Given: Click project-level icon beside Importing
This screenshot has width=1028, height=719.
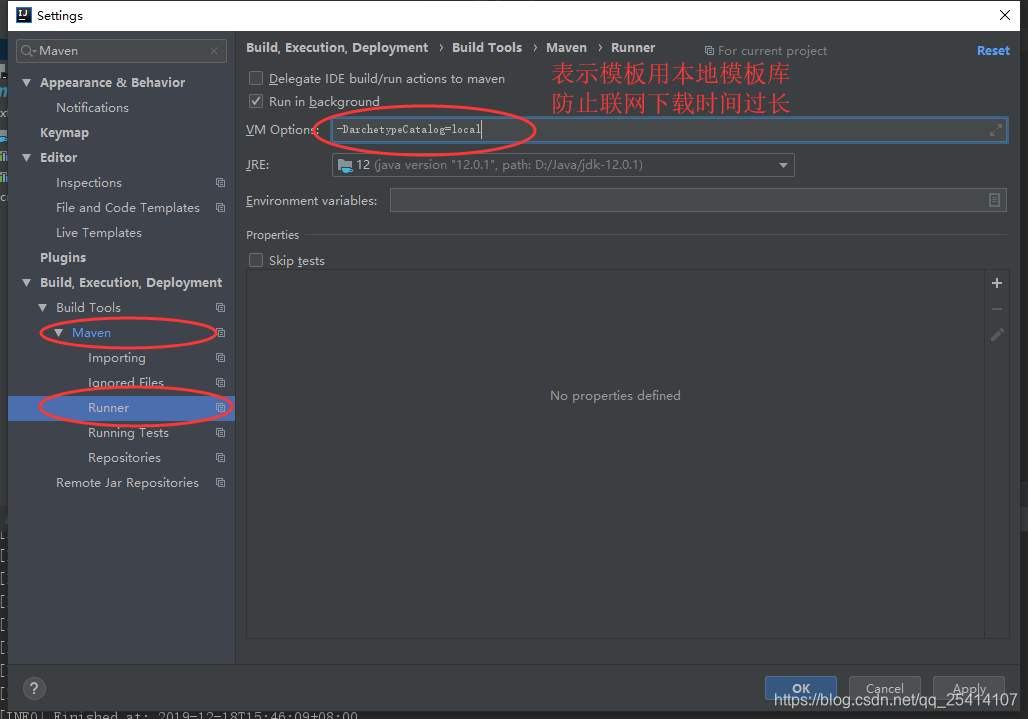Looking at the screenshot, I should tap(220, 358).
